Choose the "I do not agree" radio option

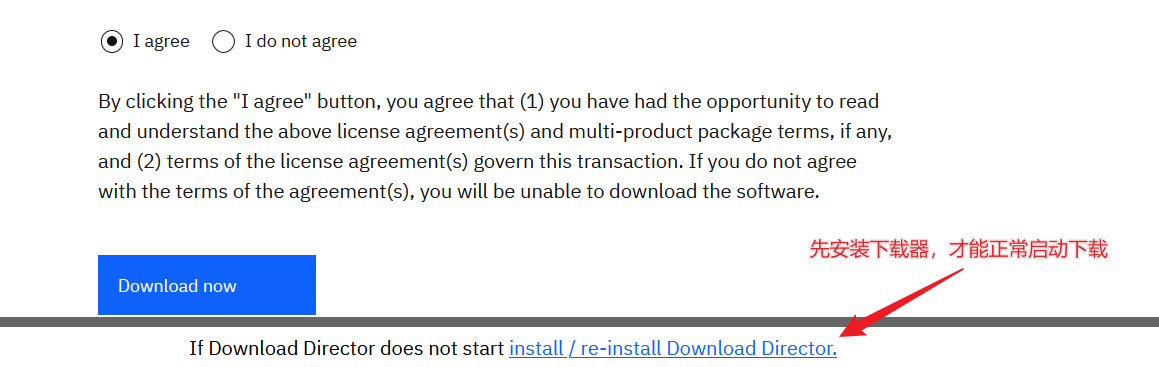pyautogui.click(x=223, y=41)
